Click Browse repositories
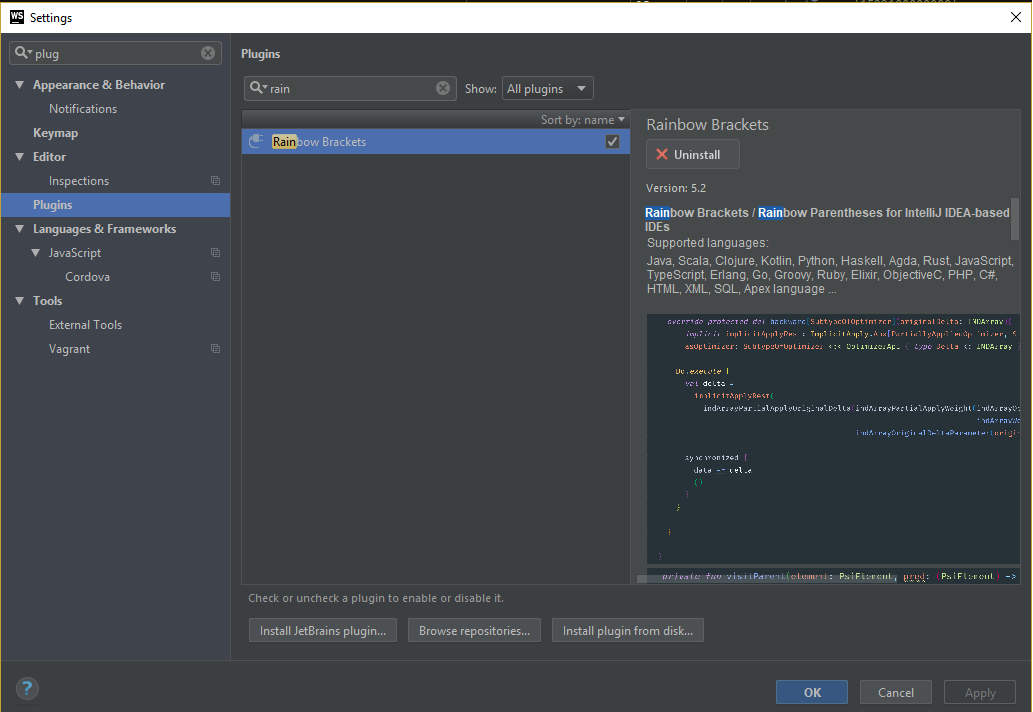 pyautogui.click(x=474, y=630)
